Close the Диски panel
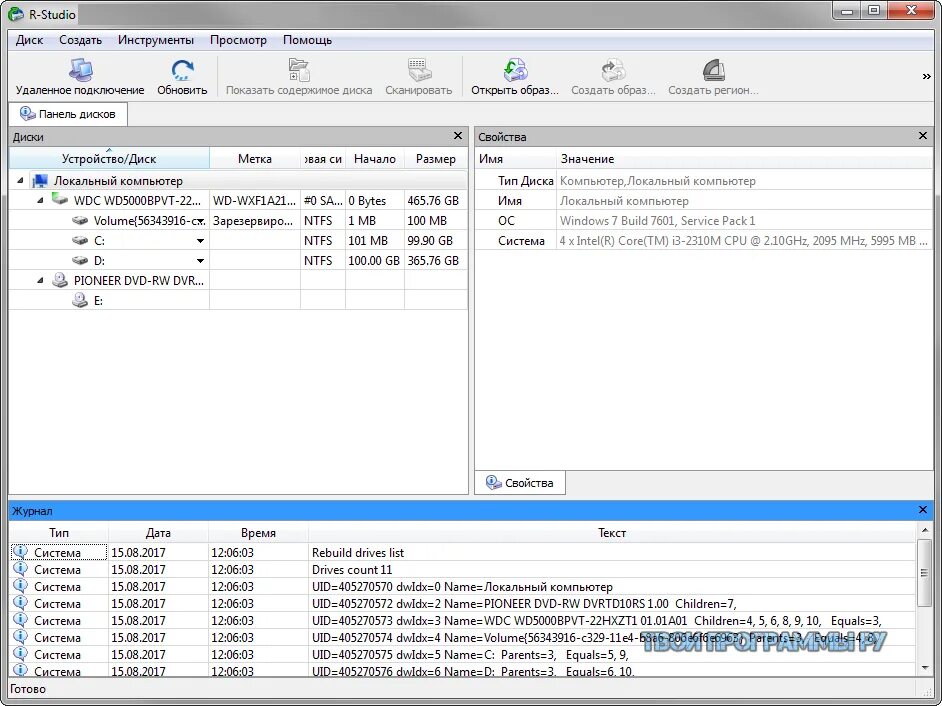Viewport: 942px width, 706px height. tap(458, 136)
